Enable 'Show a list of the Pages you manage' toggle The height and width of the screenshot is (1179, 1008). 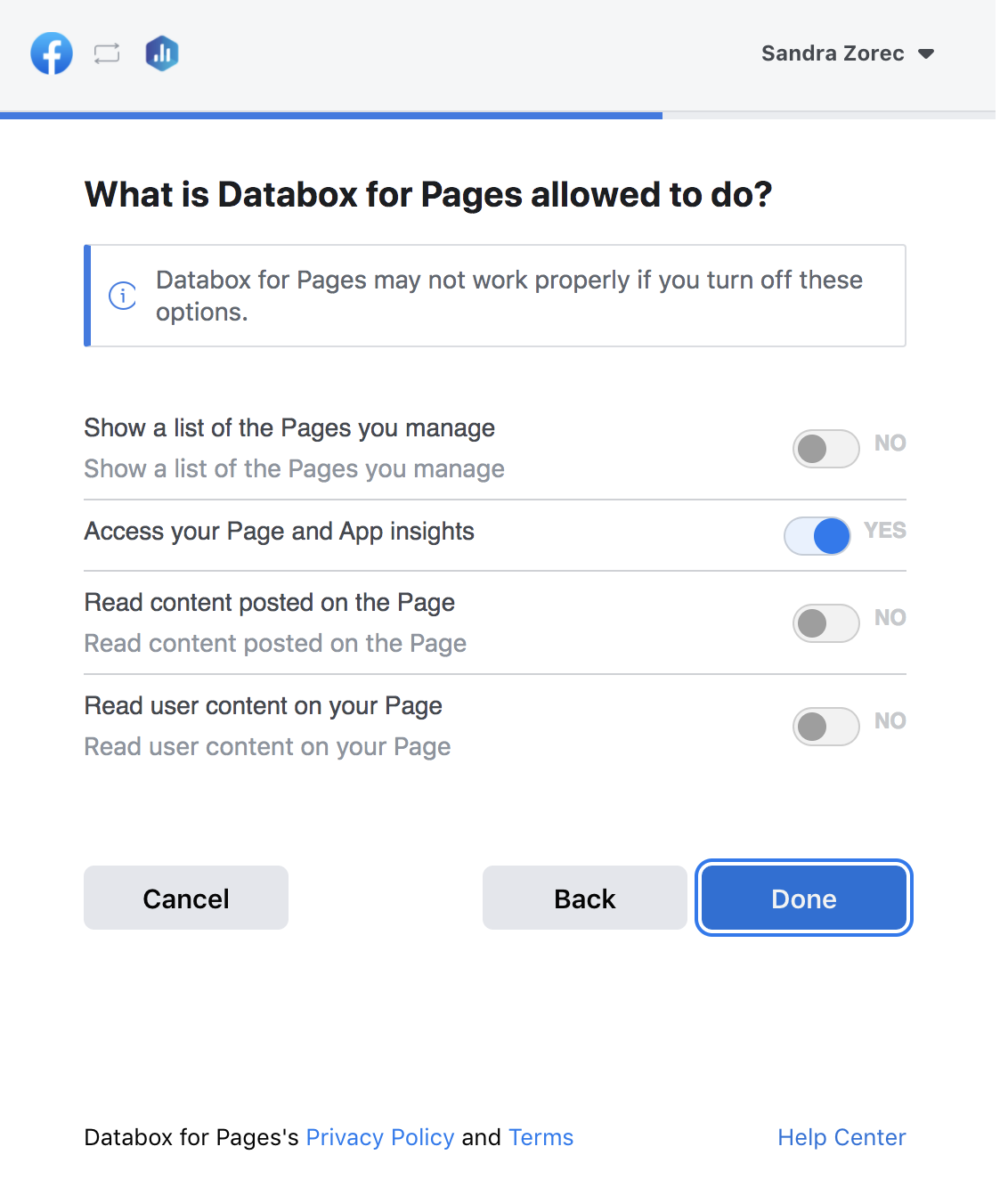(x=825, y=449)
